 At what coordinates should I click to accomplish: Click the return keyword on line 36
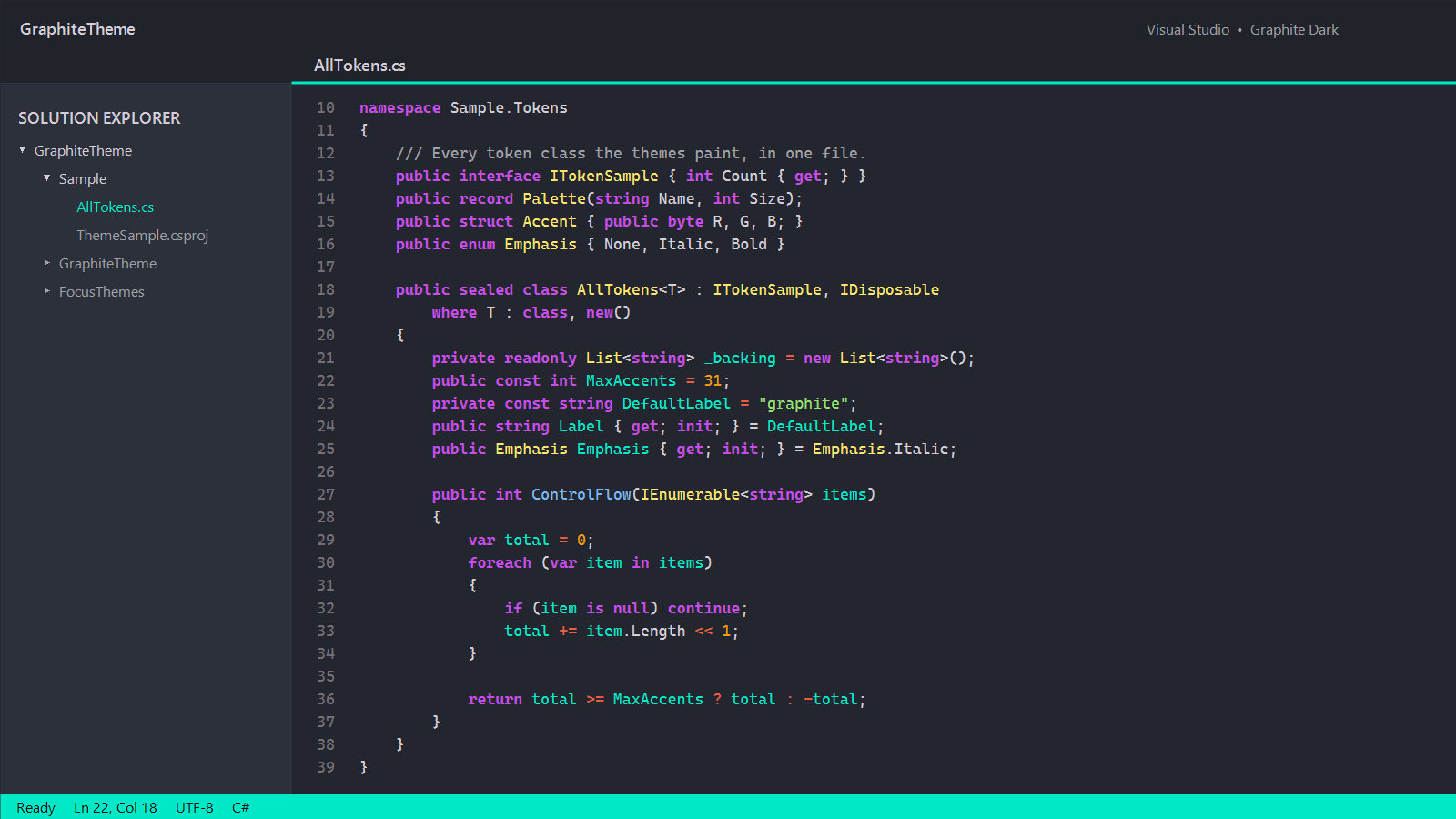[x=495, y=699]
